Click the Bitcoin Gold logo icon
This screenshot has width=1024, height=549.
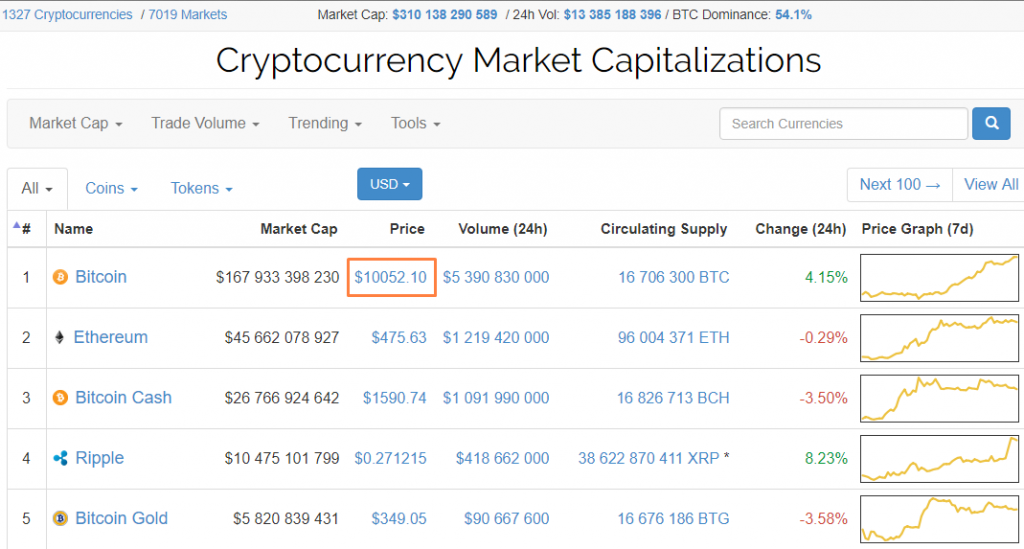coord(60,518)
